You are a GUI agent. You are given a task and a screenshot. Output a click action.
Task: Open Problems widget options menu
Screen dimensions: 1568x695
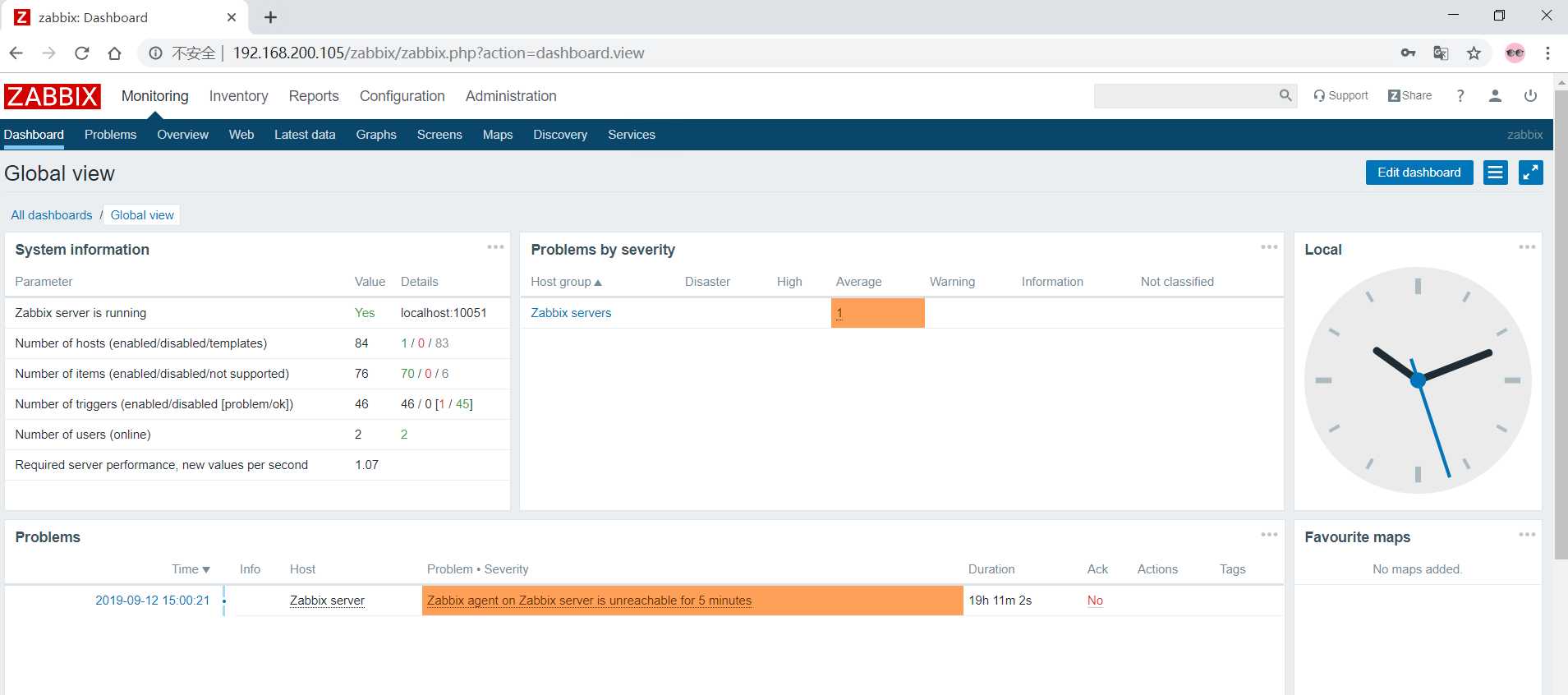1269,535
